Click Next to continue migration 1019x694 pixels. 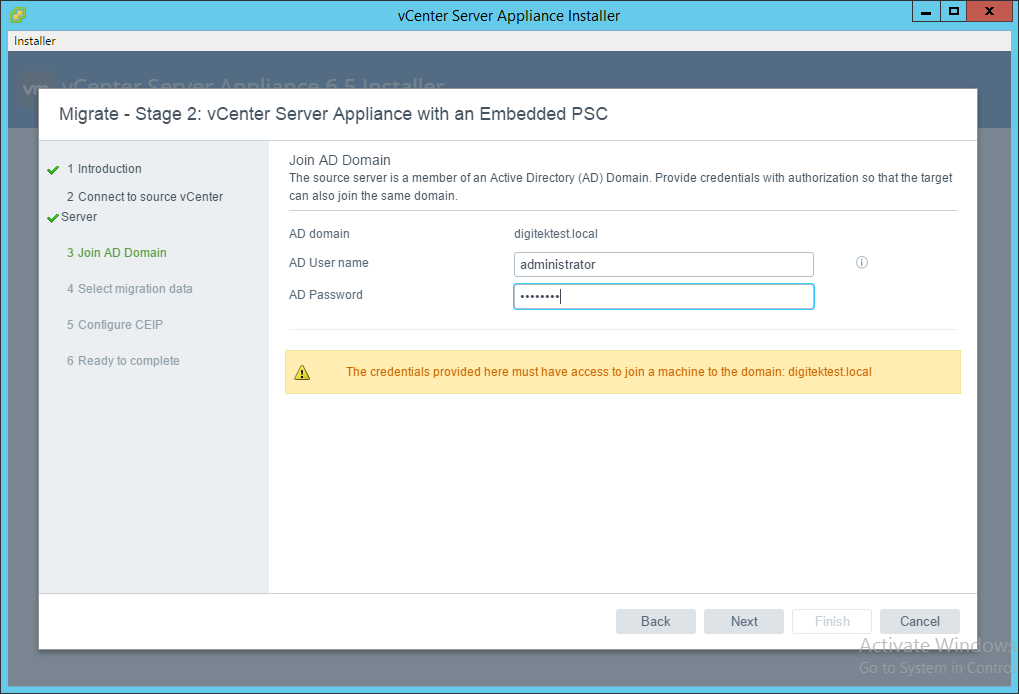tap(744, 621)
